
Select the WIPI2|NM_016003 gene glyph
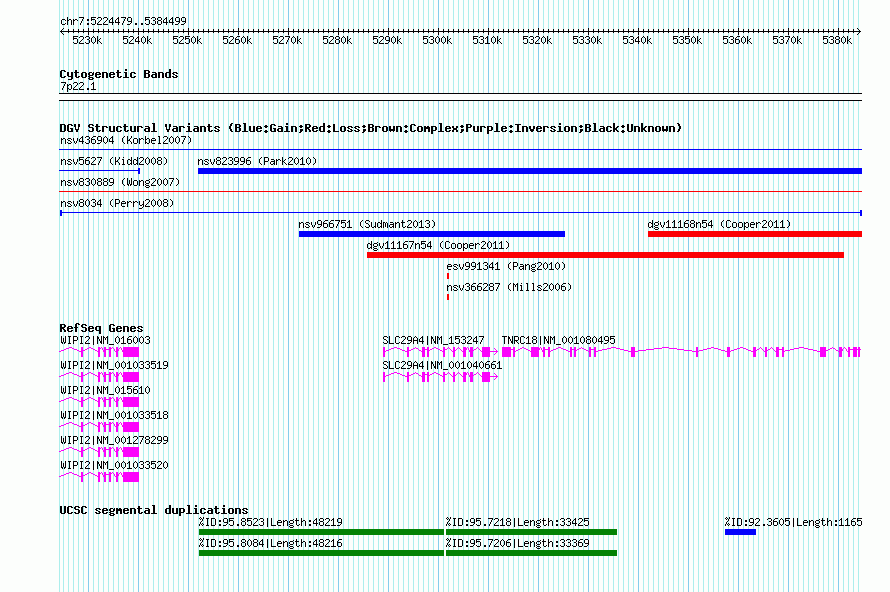point(99,352)
